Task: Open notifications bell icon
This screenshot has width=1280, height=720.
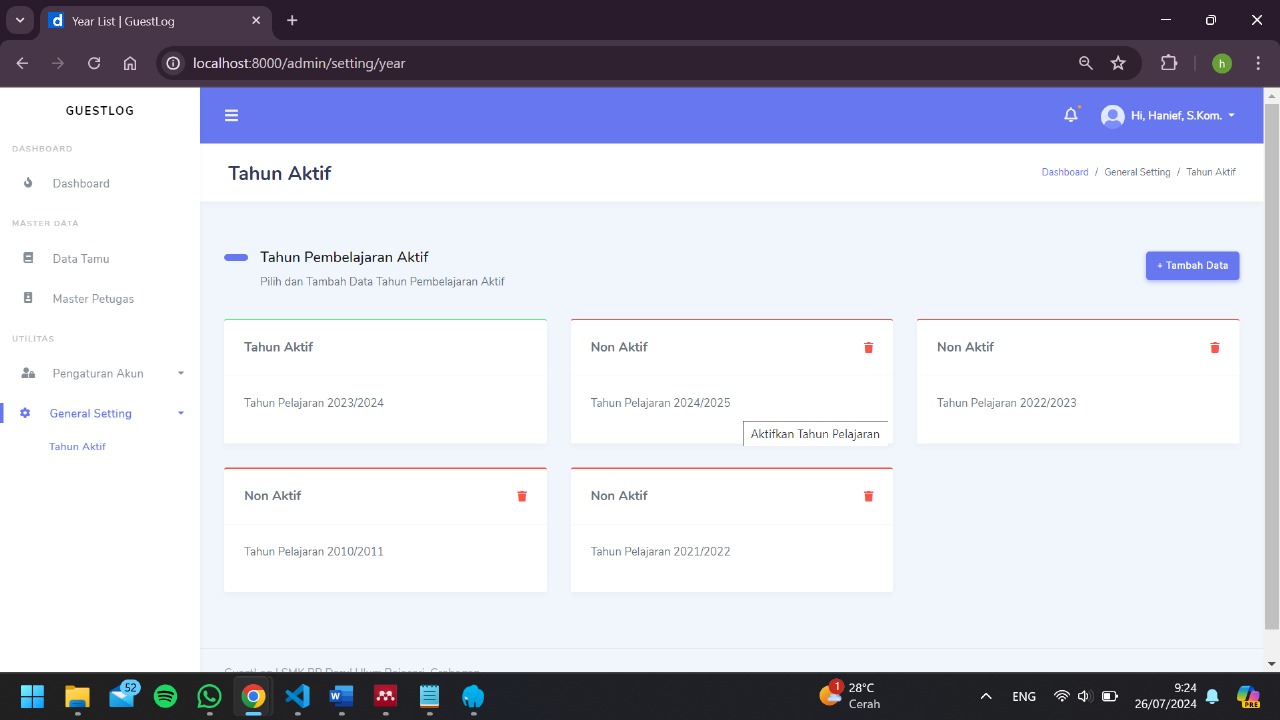Action: coord(1070,115)
